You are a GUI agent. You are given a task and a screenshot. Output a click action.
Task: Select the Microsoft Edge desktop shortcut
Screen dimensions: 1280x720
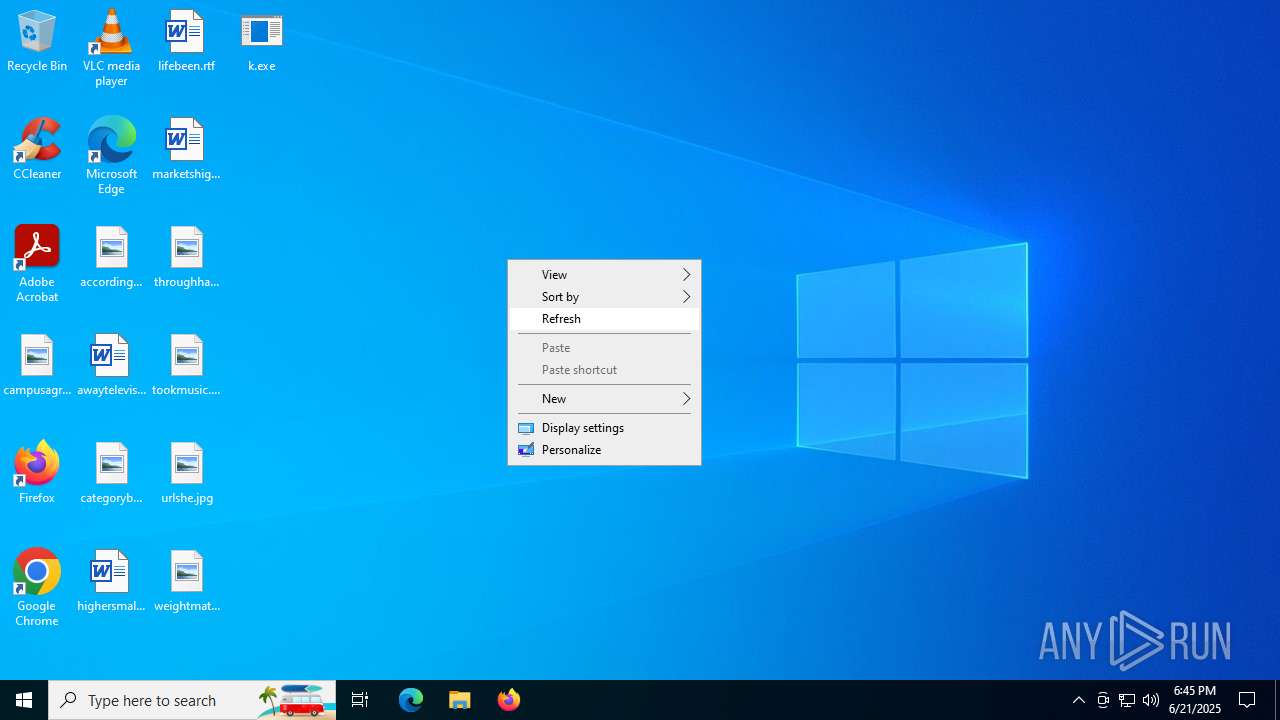[111, 156]
